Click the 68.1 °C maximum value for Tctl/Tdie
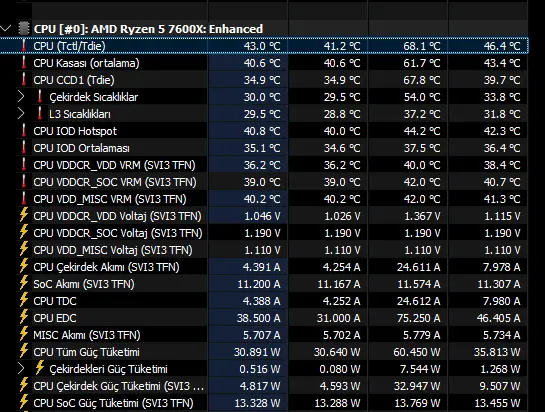 point(422,46)
